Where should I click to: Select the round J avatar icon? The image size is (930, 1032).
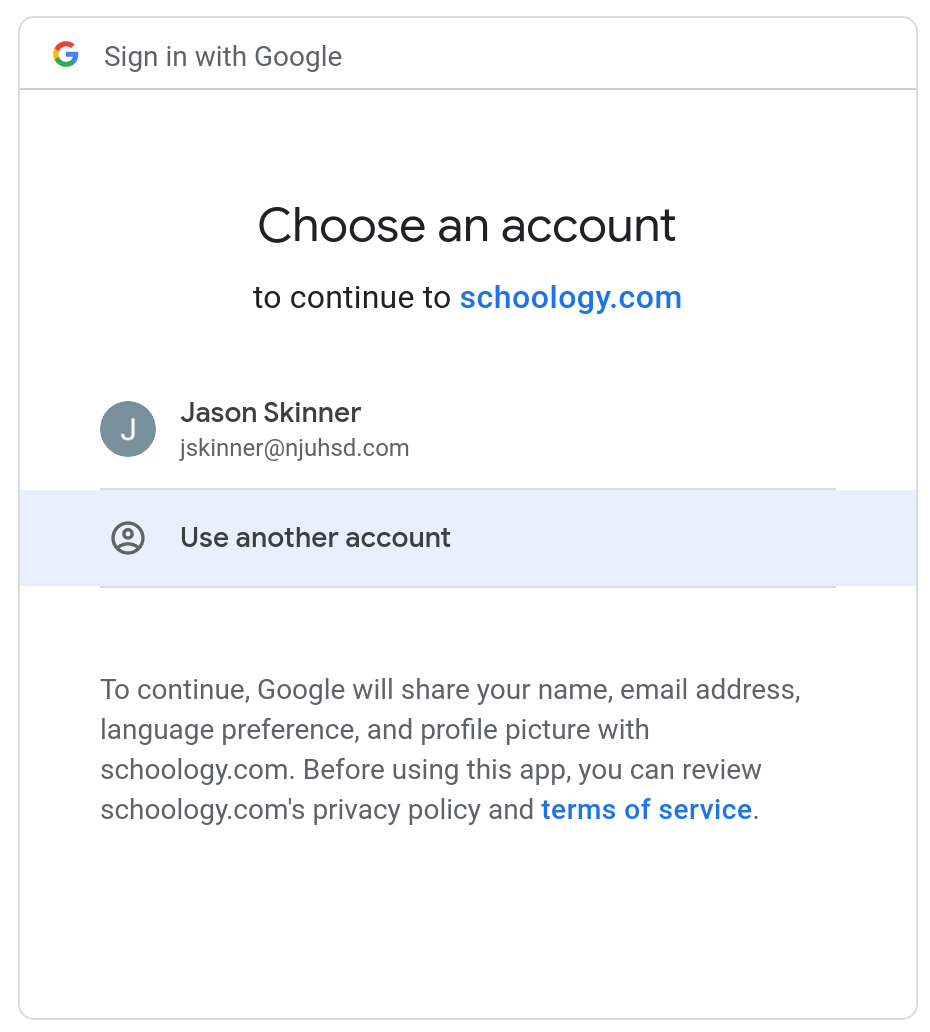[x=128, y=429]
